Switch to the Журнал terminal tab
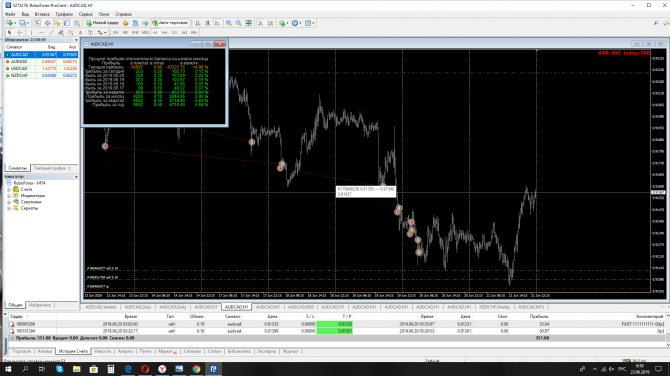The width and height of the screenshot is (670, 376). tap(290, 351)
